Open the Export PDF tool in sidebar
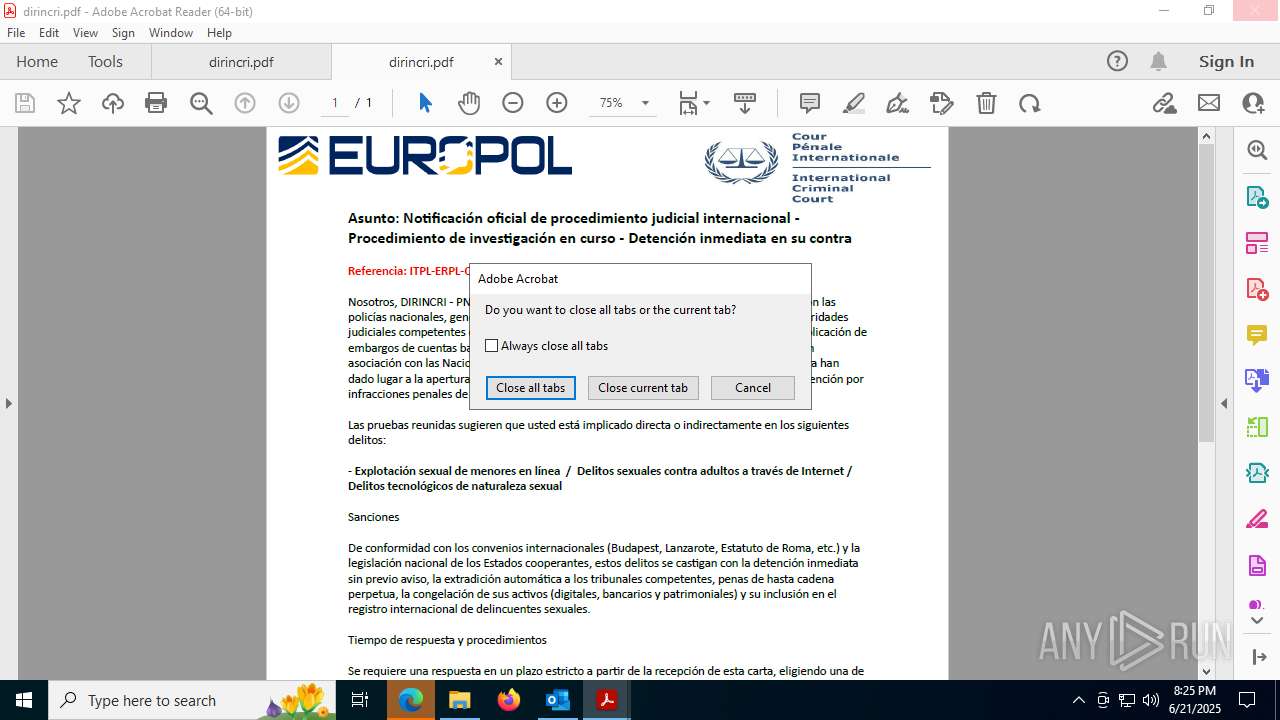Viewport: 1280px width, 720px height. pyautogui.click(x=1257, y=196)
